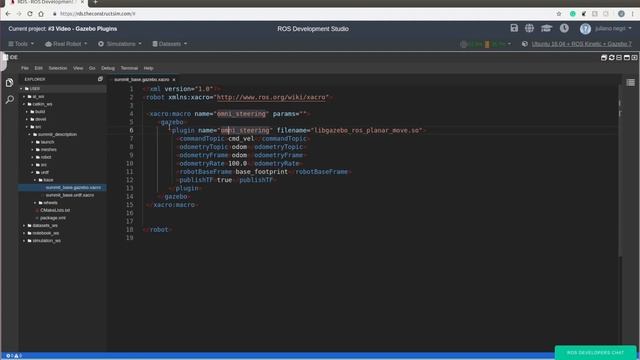Open the Edit menu
This screenshot has width=640, height=360.
38,68
